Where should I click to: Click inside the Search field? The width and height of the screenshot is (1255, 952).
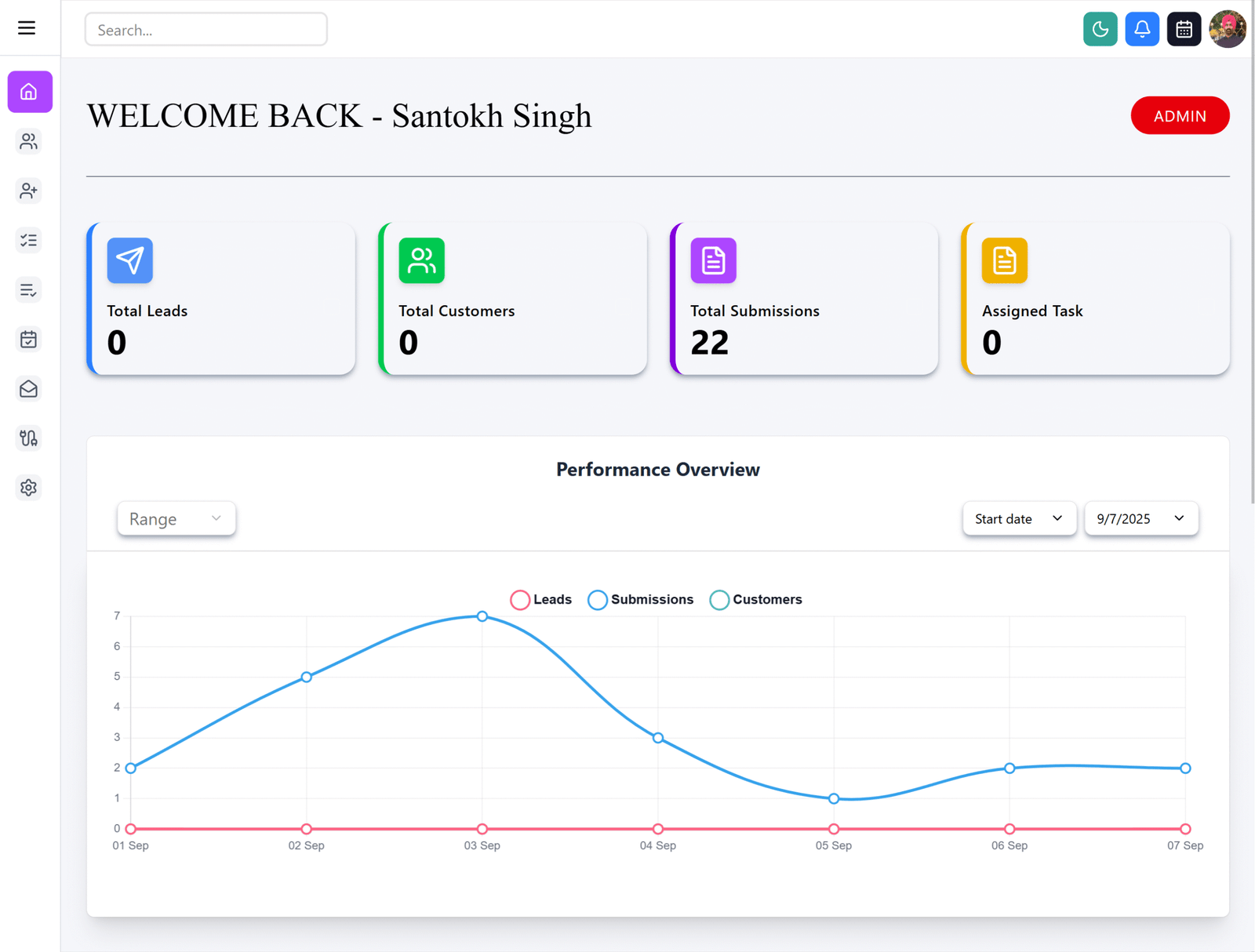[206, 29]
